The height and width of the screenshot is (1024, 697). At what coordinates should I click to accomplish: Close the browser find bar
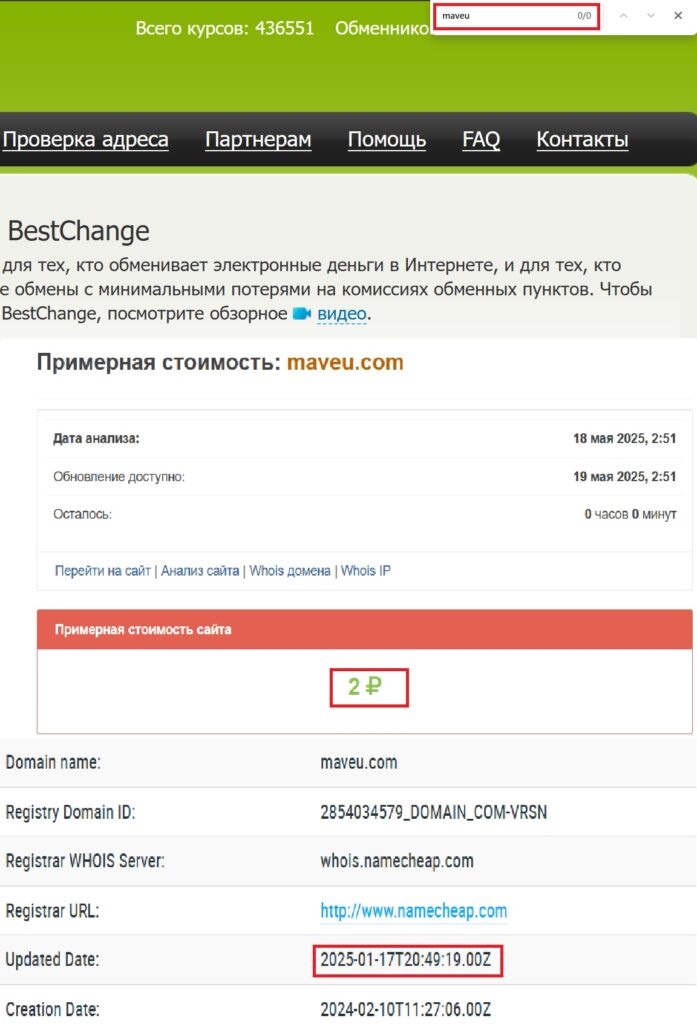click(x=678, y=16)
